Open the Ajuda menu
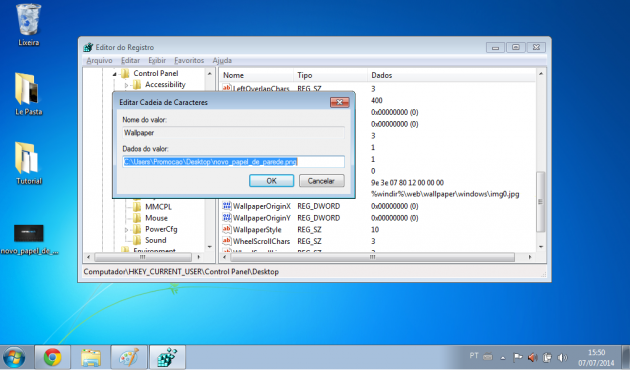The image size is (630, 370). 222,60
